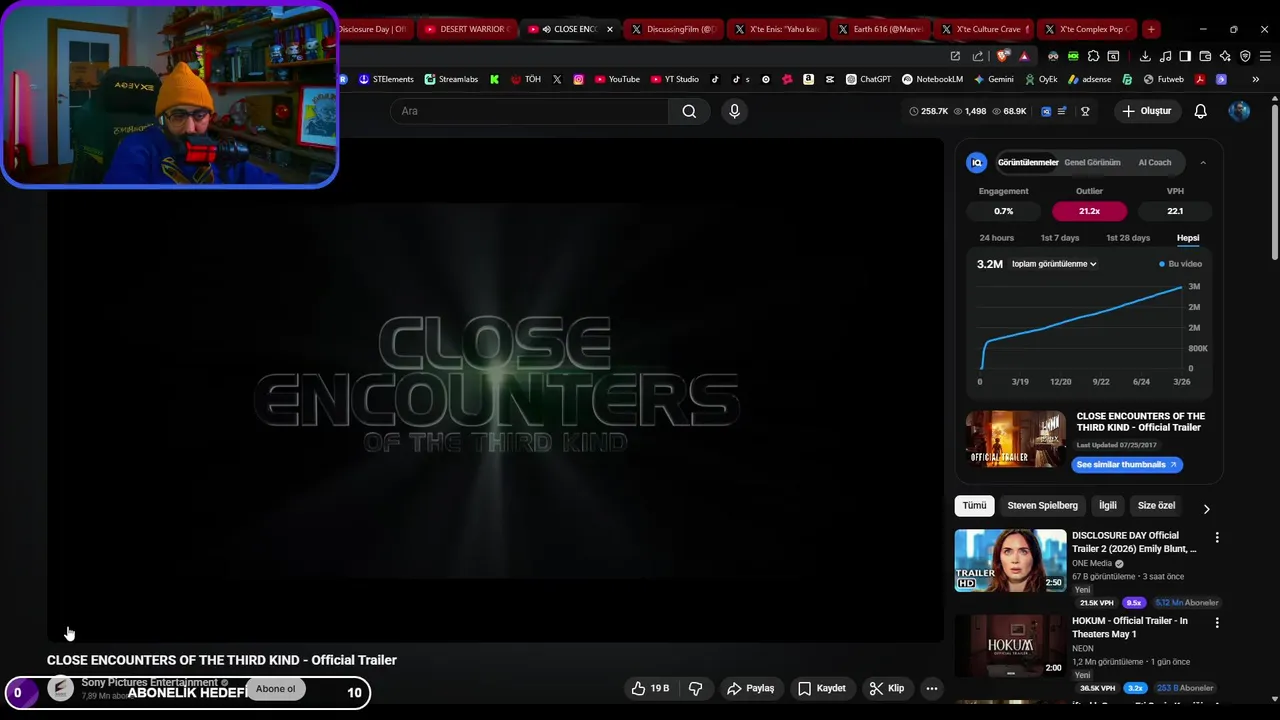Viewport: 1280px width, 720px height.
Task: Open the DISCLOSURE DAY trailer thumbnail
Action: tap(1010, 561)
